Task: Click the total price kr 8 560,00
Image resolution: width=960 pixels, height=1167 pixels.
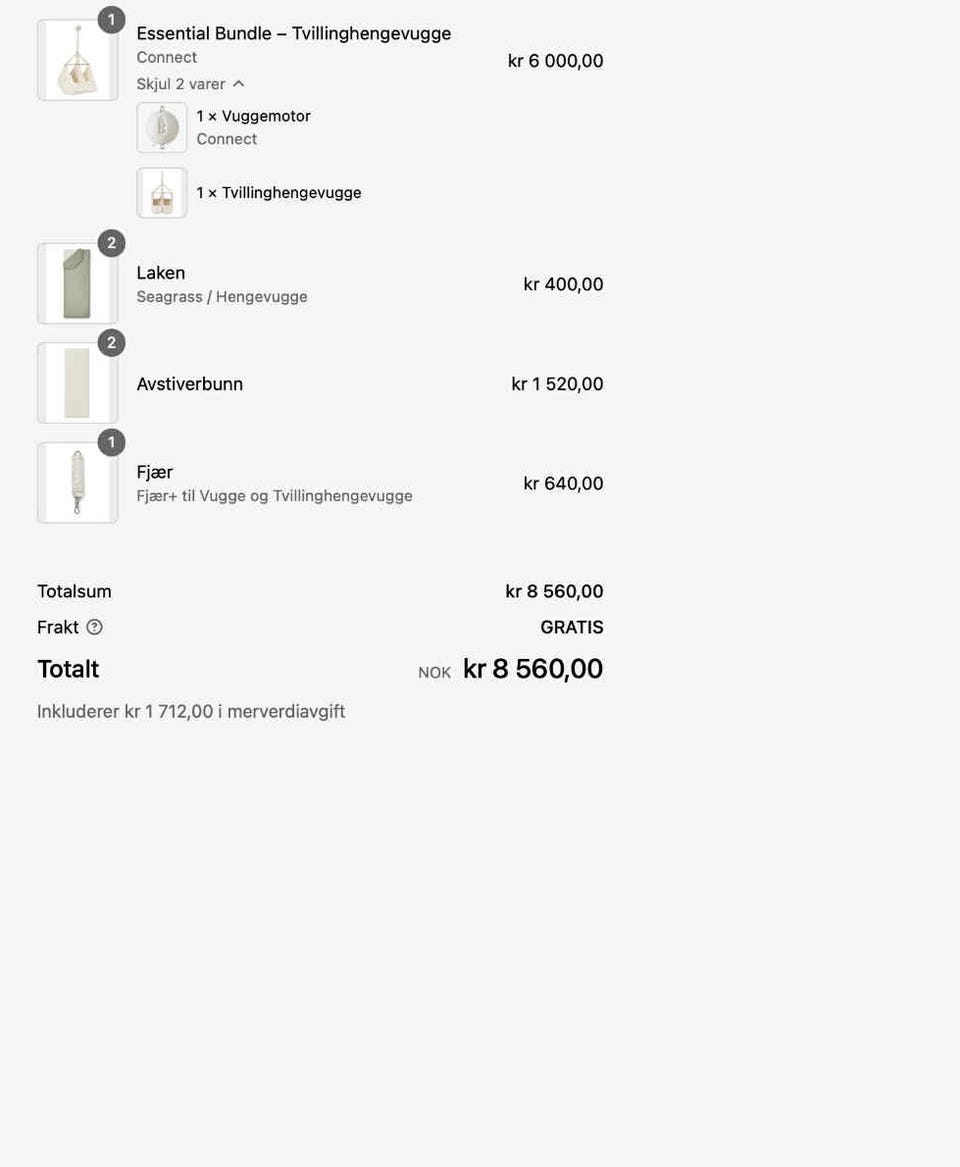Action: tap(533, 668)
